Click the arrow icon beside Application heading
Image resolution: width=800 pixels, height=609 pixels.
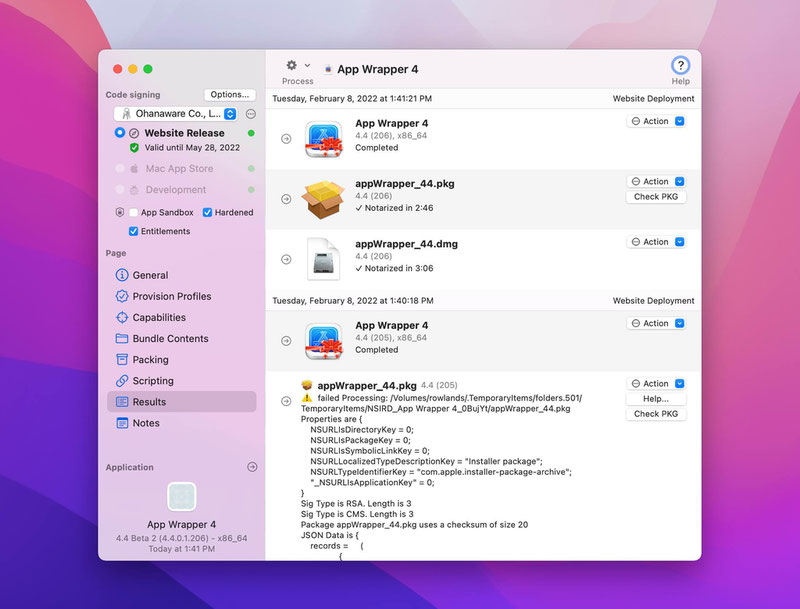(x=252, y=467)
